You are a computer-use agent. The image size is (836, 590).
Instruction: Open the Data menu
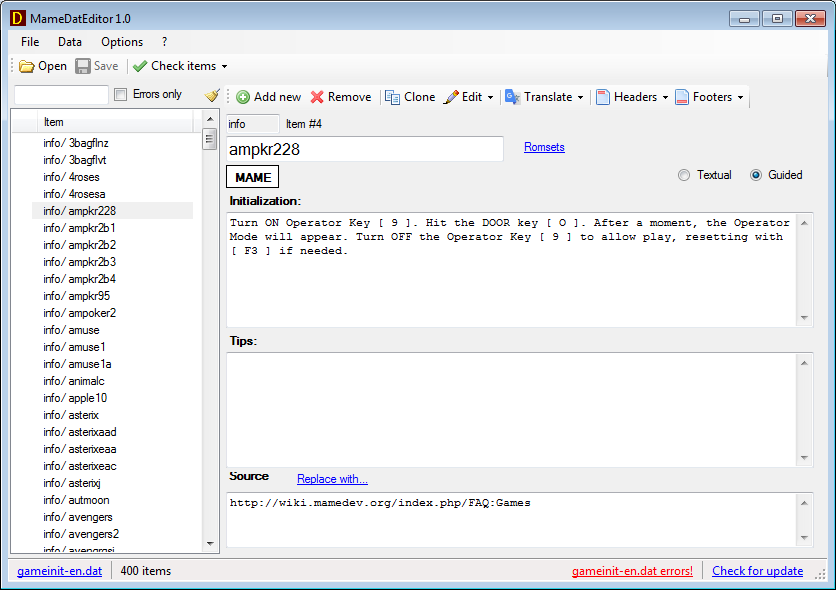tap(70, 42)
